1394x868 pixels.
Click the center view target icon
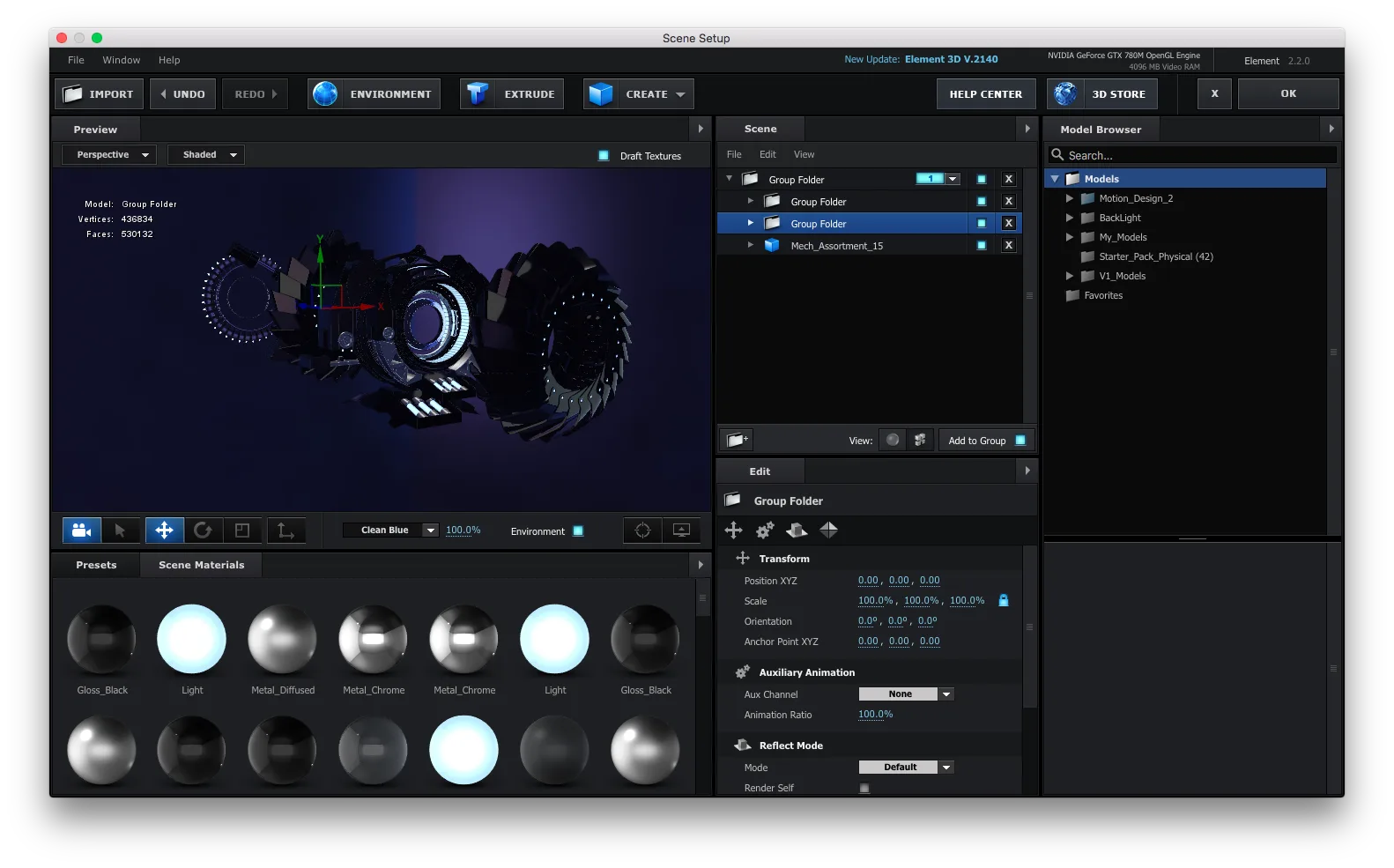point(642,530)
